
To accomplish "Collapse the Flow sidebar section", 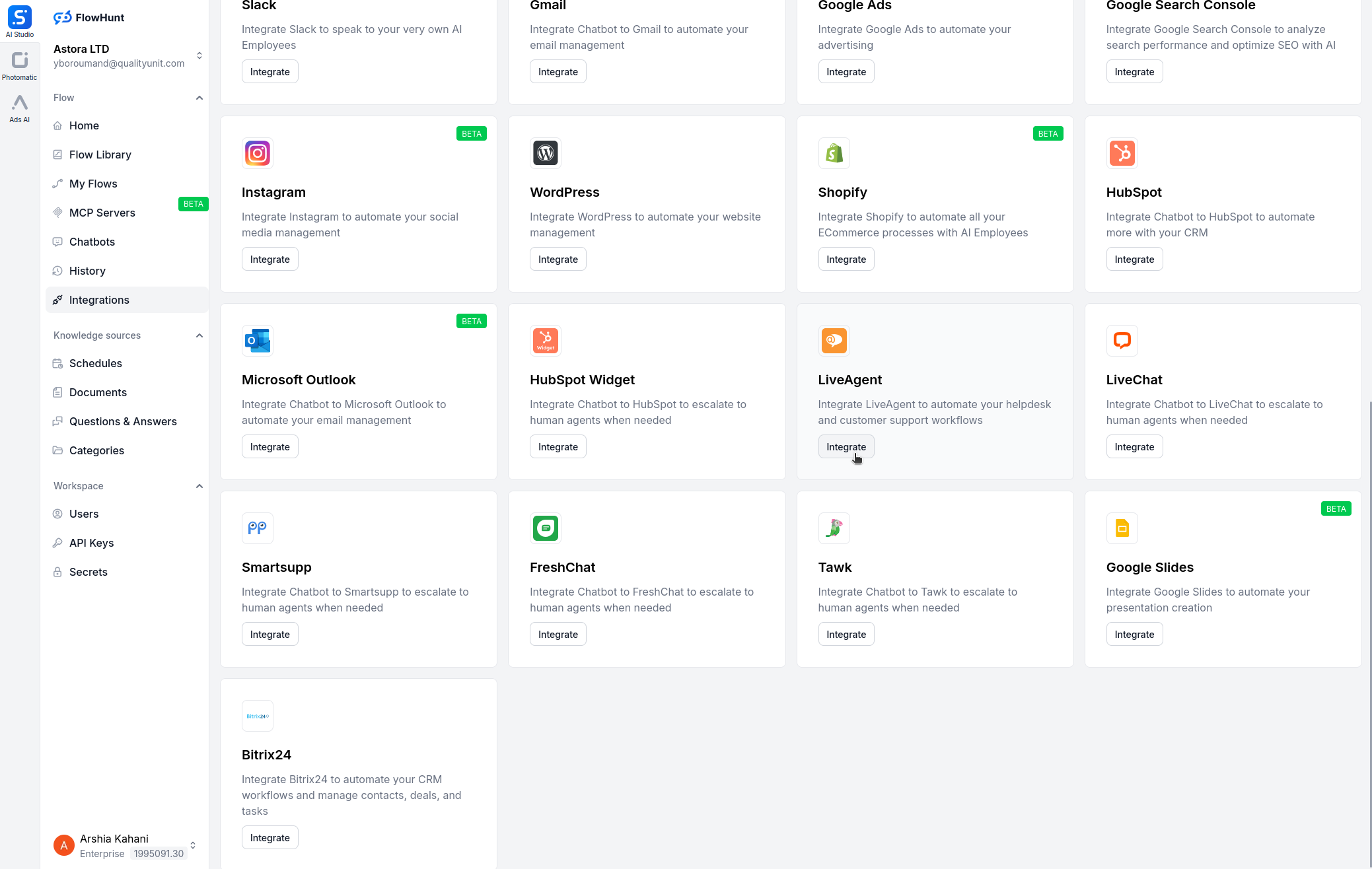I will pyautogui.click(x=199, y=98).
